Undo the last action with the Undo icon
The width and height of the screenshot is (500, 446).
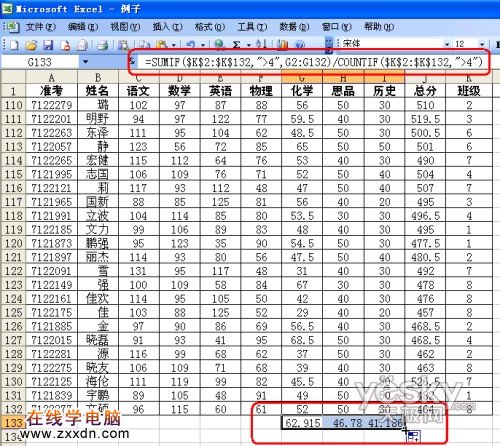click(191, 44)
